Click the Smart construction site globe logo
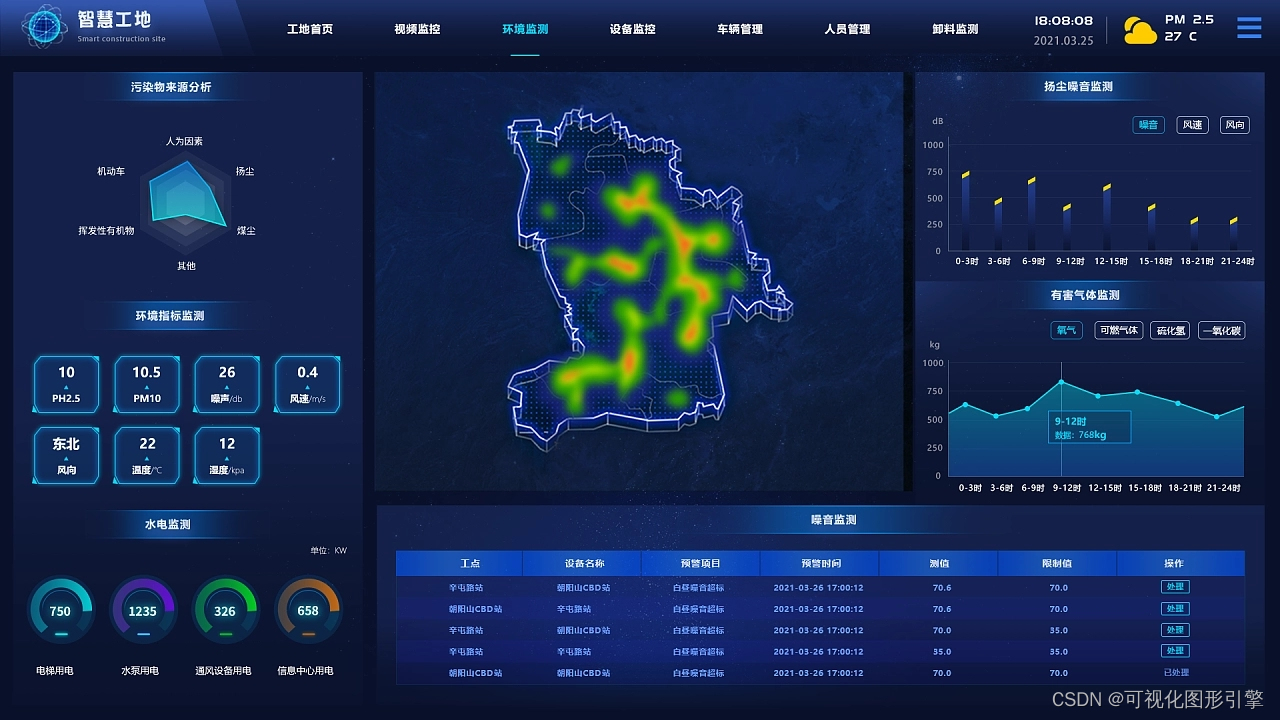This screenshot has width=1280, height=720. pyautogui.click(x=45, y=28)
